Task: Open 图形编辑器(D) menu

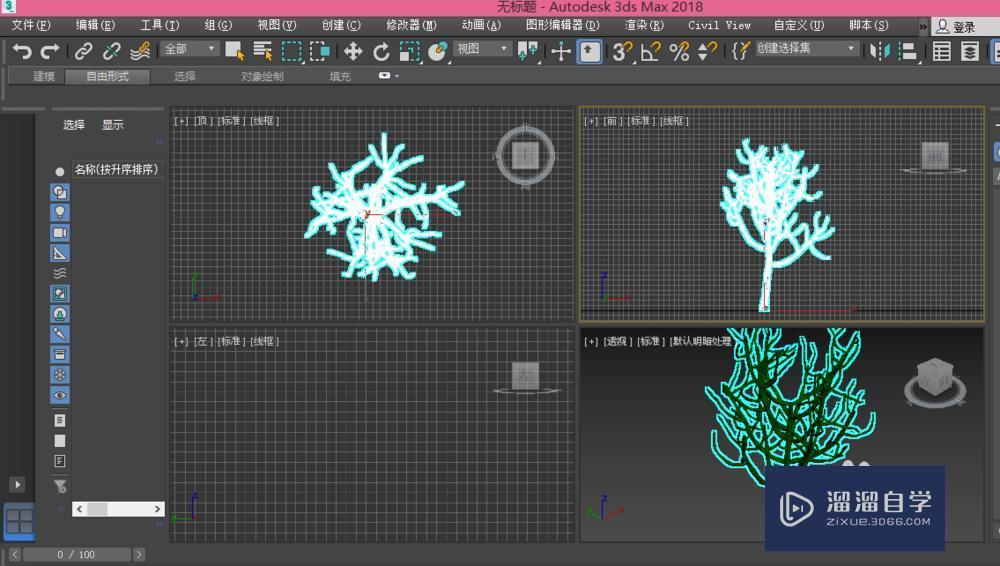Action: 562,26
